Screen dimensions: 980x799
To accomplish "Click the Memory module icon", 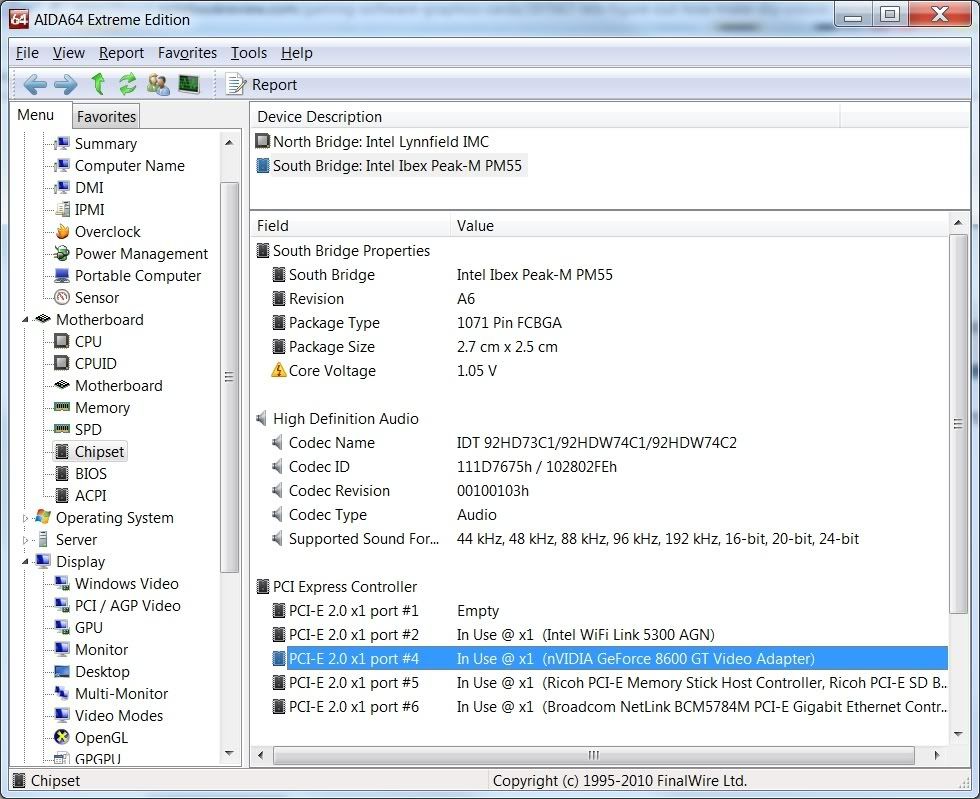I will tap(62, 408).
